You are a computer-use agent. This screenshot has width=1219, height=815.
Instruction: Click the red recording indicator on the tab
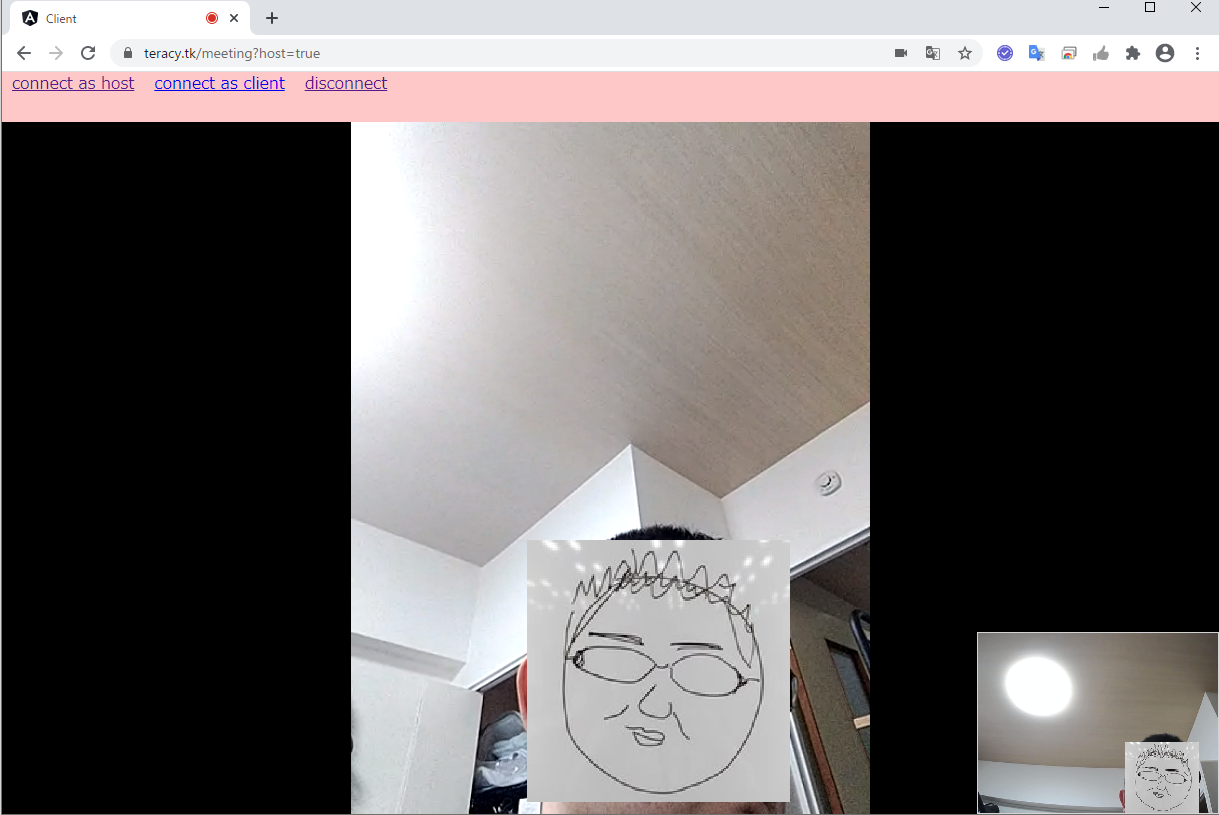pyautogui.click(x=210, y=17)
